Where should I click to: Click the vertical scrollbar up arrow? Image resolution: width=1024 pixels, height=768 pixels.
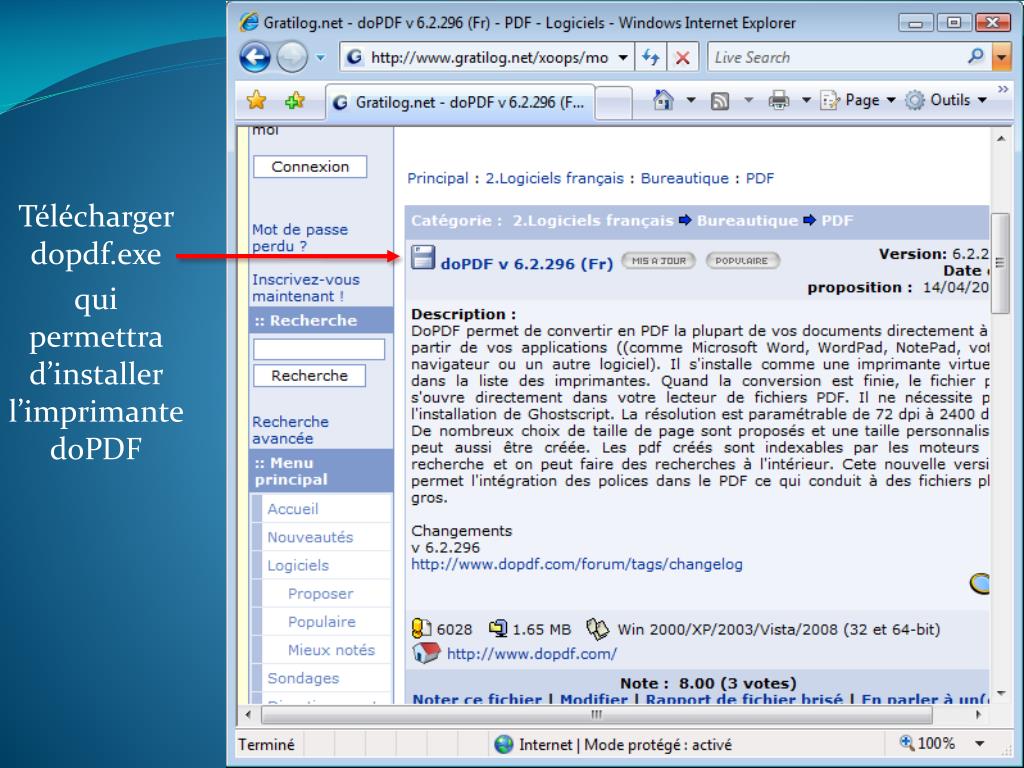click(1001, 138)
